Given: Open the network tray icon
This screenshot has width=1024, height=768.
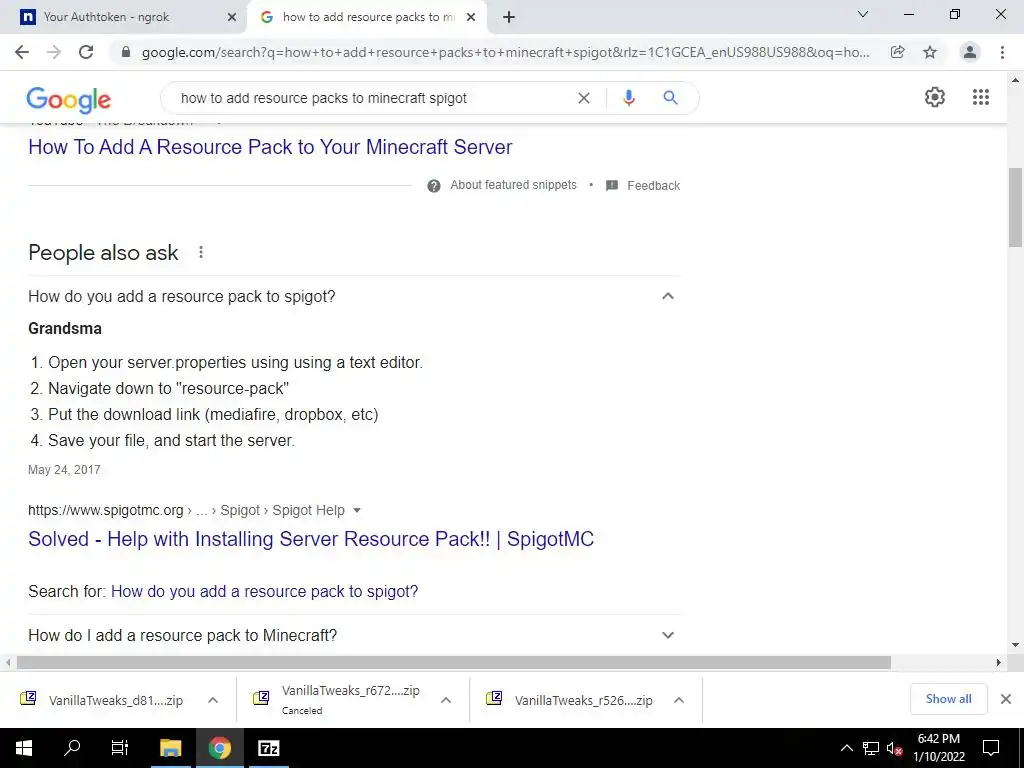Looking at the screenshot, I should [x=871, y=748].
